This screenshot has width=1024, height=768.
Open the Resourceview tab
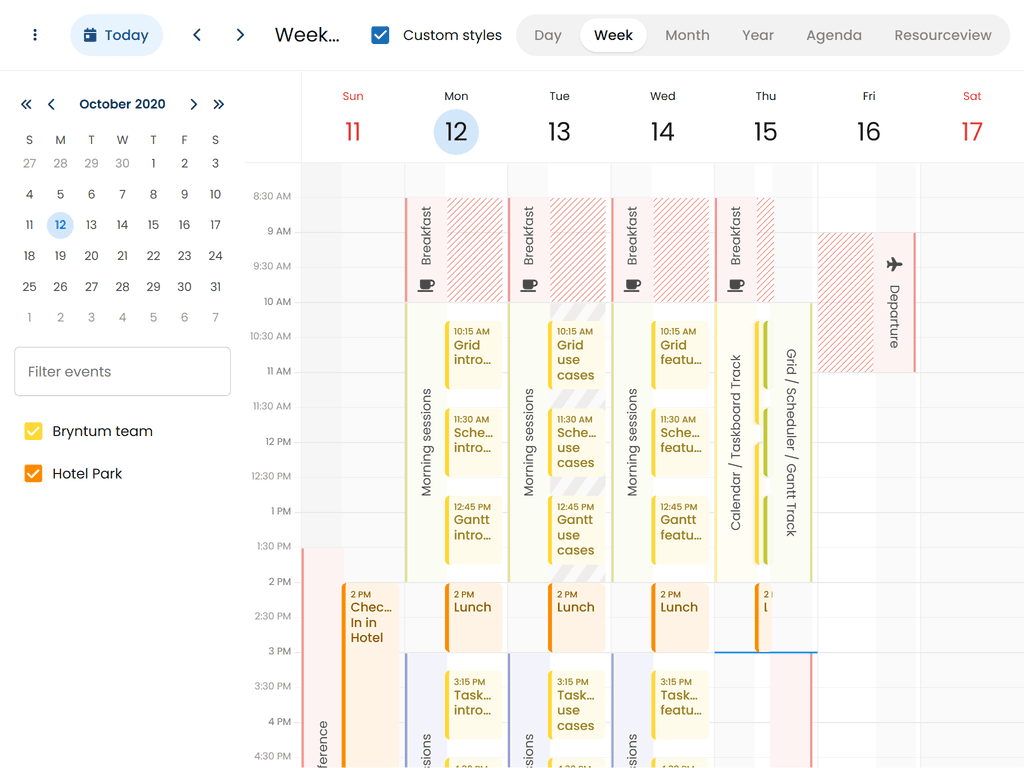[942, 35]
